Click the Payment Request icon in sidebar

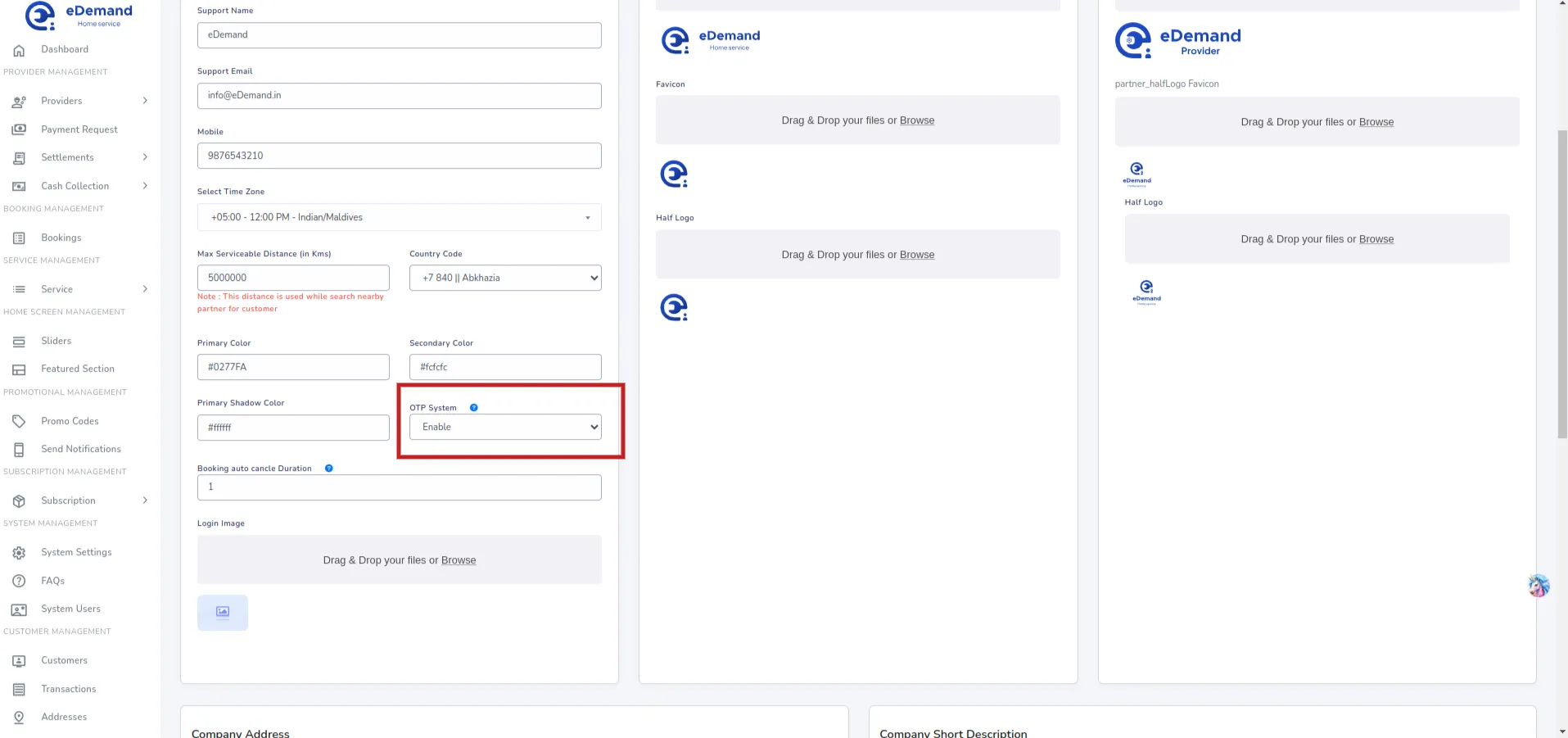19,129
